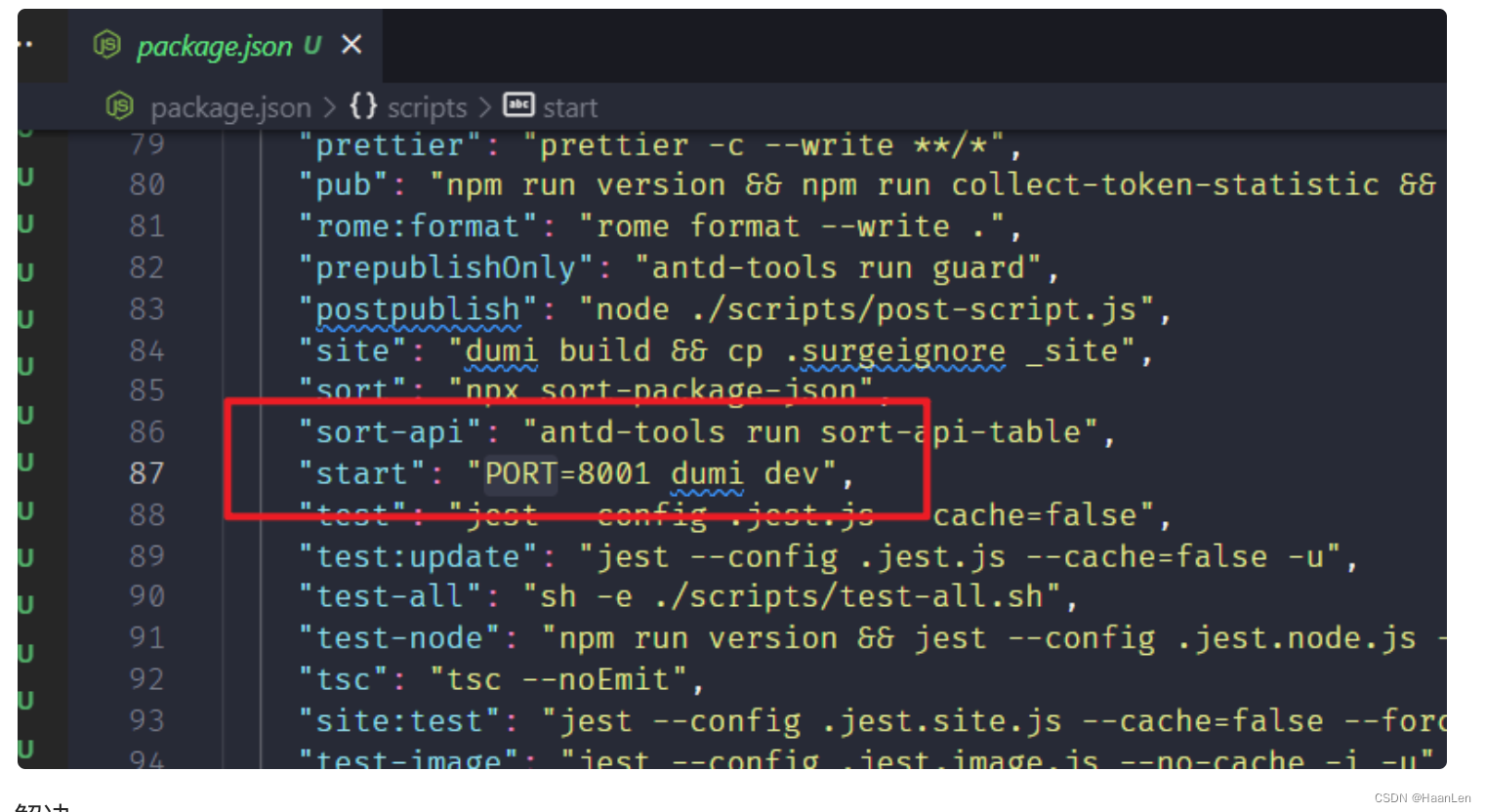This screenshot has height=812, width=1486.
Task: Click line number 84
Action: point(147,350)
